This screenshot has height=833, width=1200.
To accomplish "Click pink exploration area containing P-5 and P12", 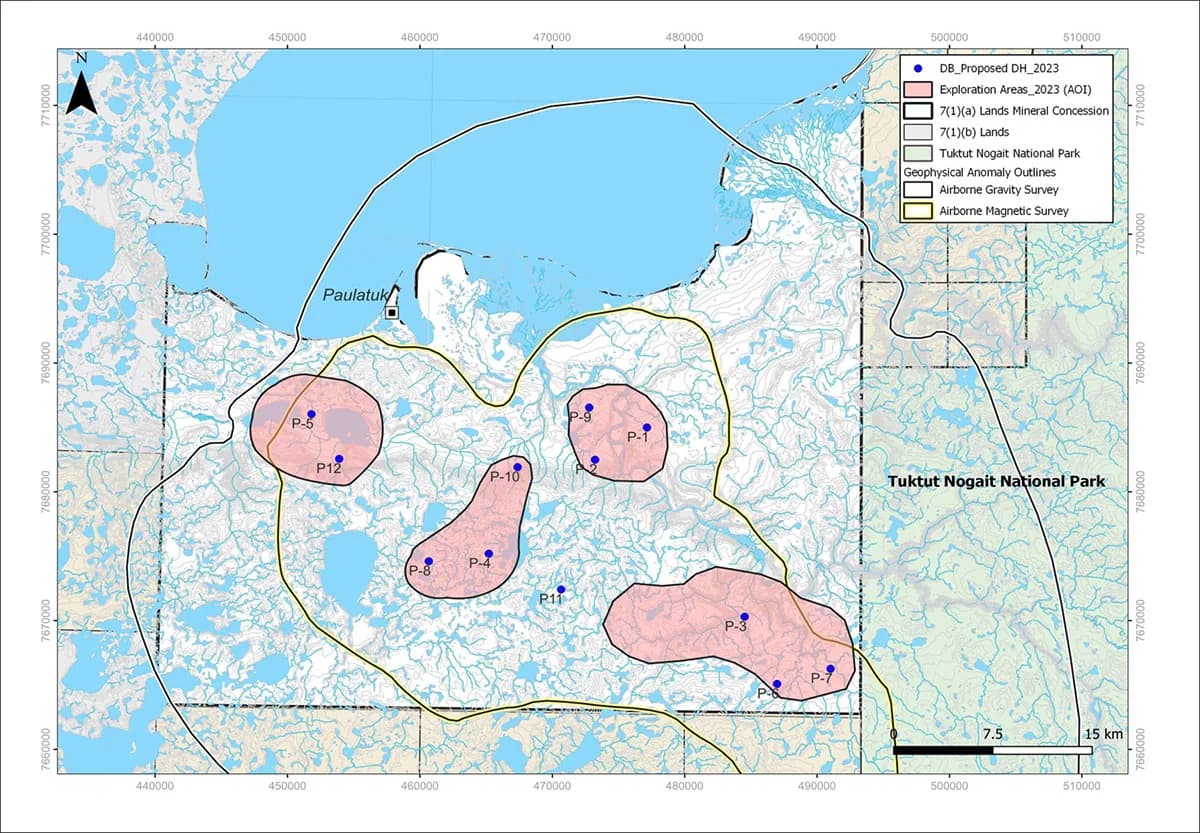I will 316,430.
